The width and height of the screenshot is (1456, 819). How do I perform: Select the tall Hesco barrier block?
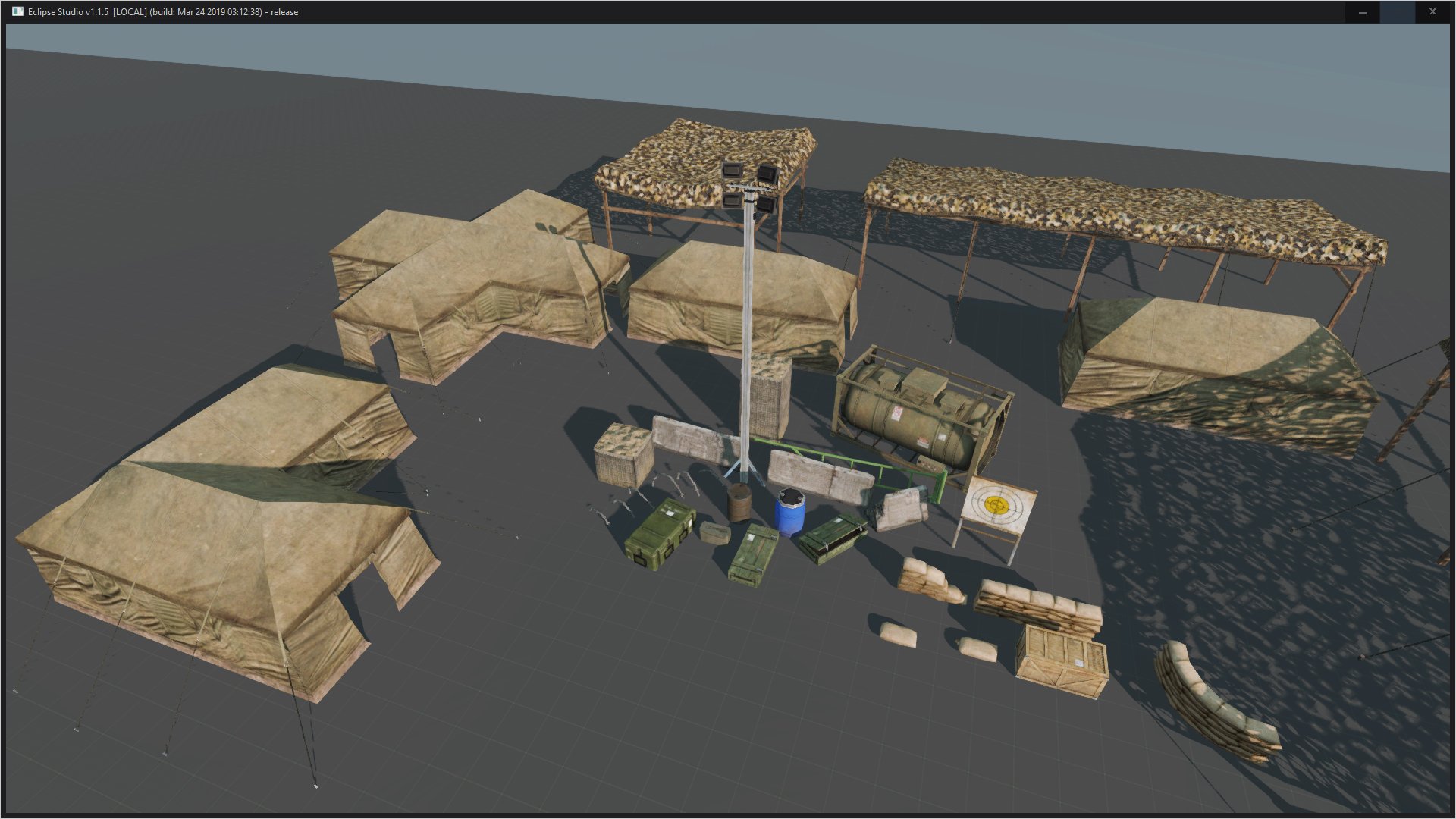point(770,395)
